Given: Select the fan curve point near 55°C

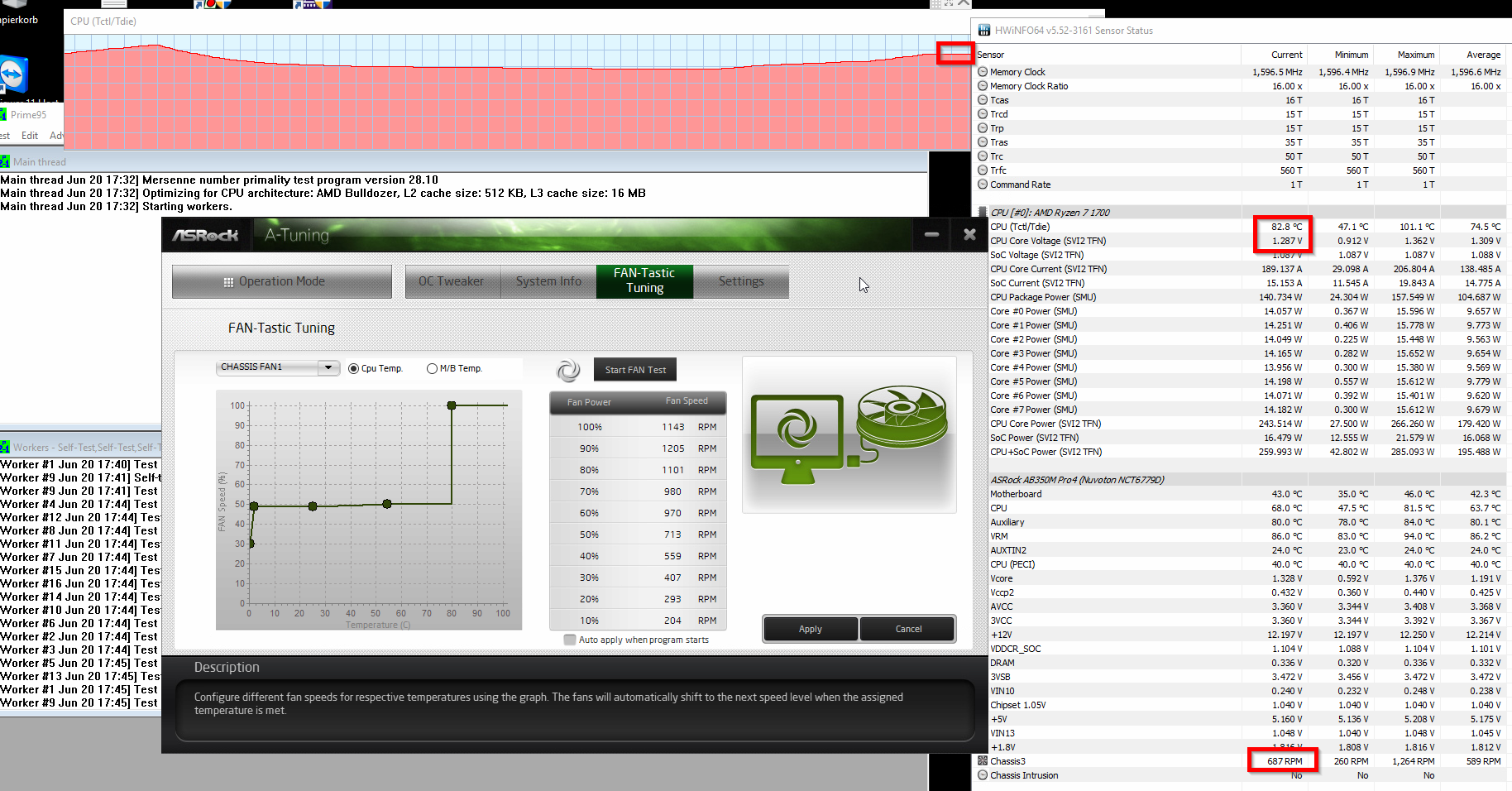Looking at the screenshot, I should [387, 504].
